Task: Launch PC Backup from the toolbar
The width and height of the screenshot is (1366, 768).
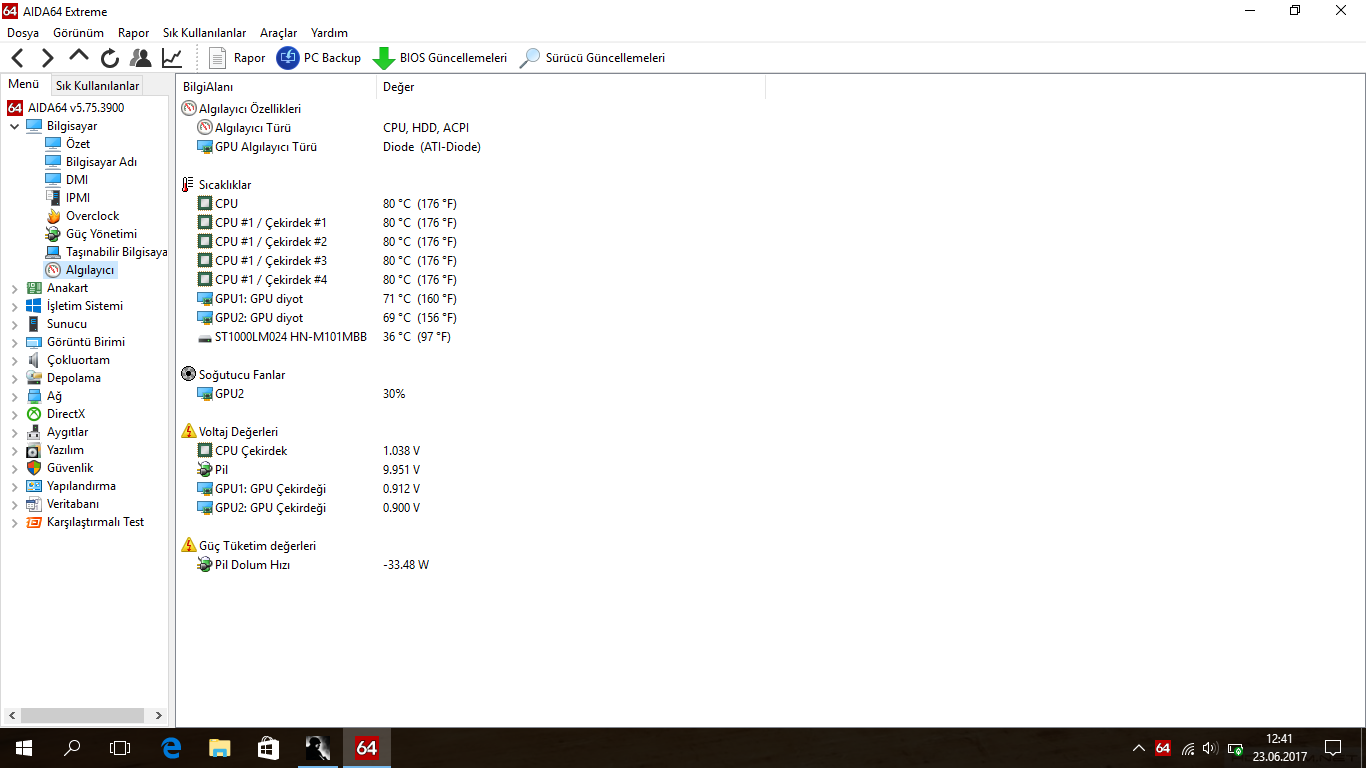Action: (x=319, y=58)
